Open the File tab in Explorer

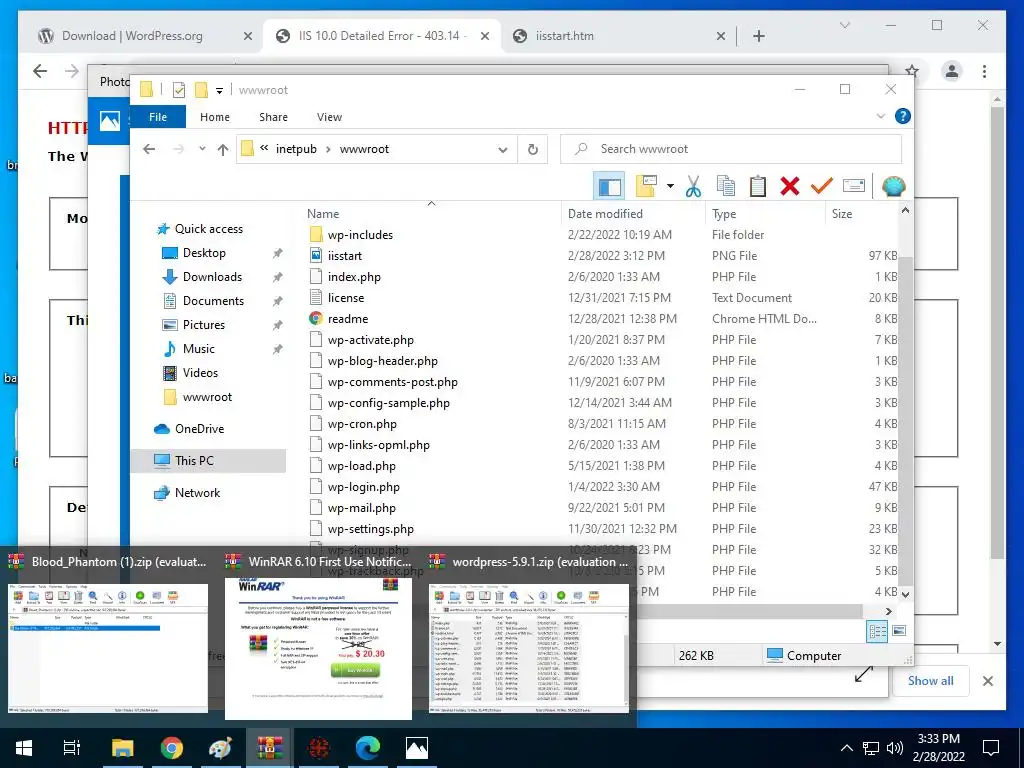(157, 117)
